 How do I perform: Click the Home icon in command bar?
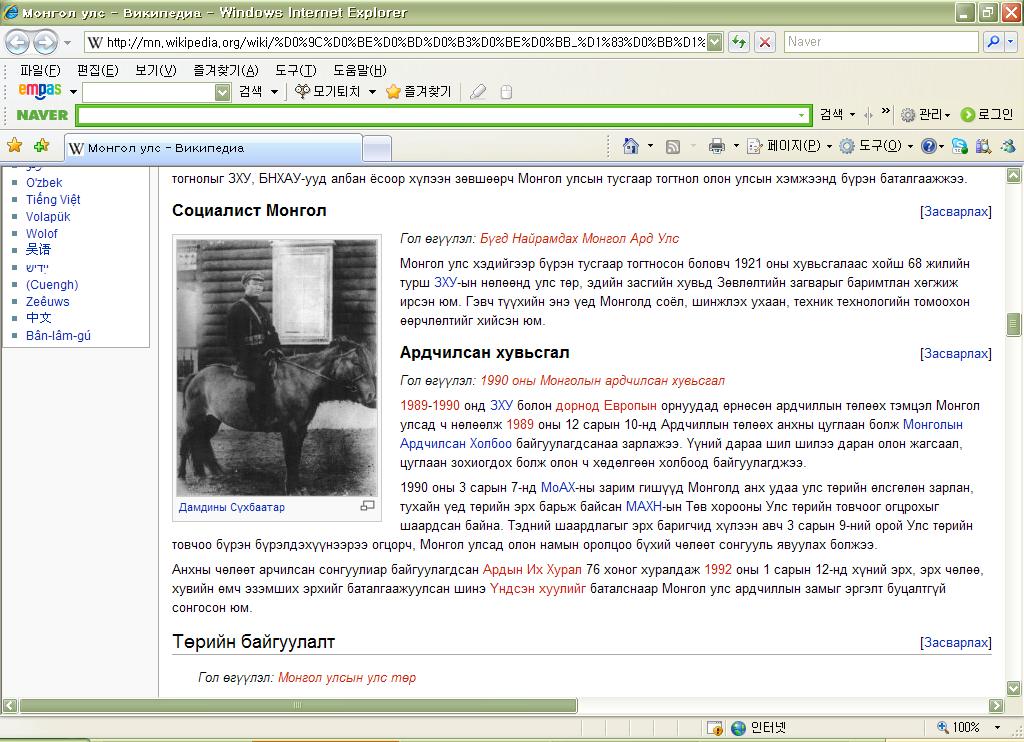tap(631, 146)
